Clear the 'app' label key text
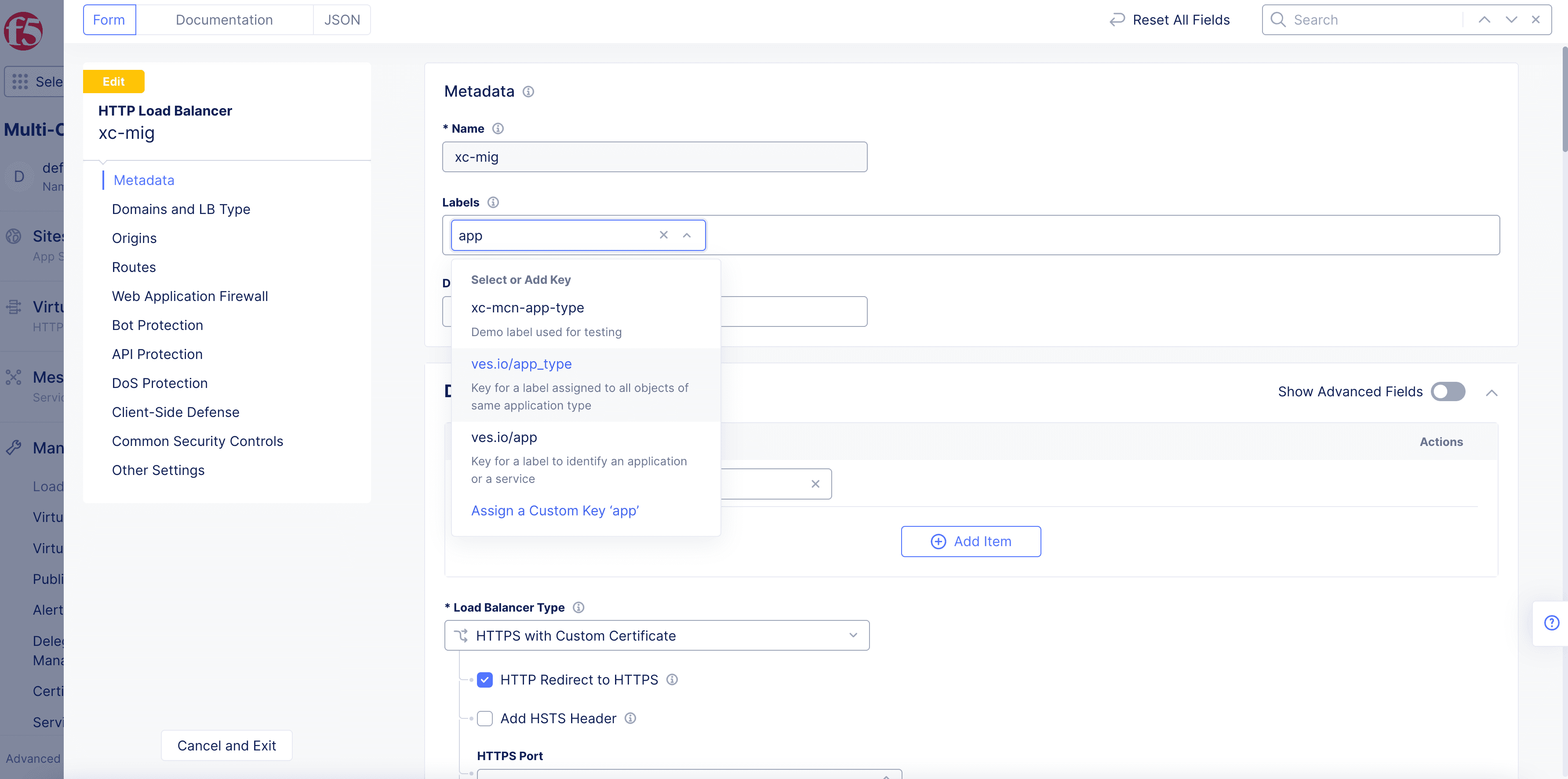 [x=663, y=235]
